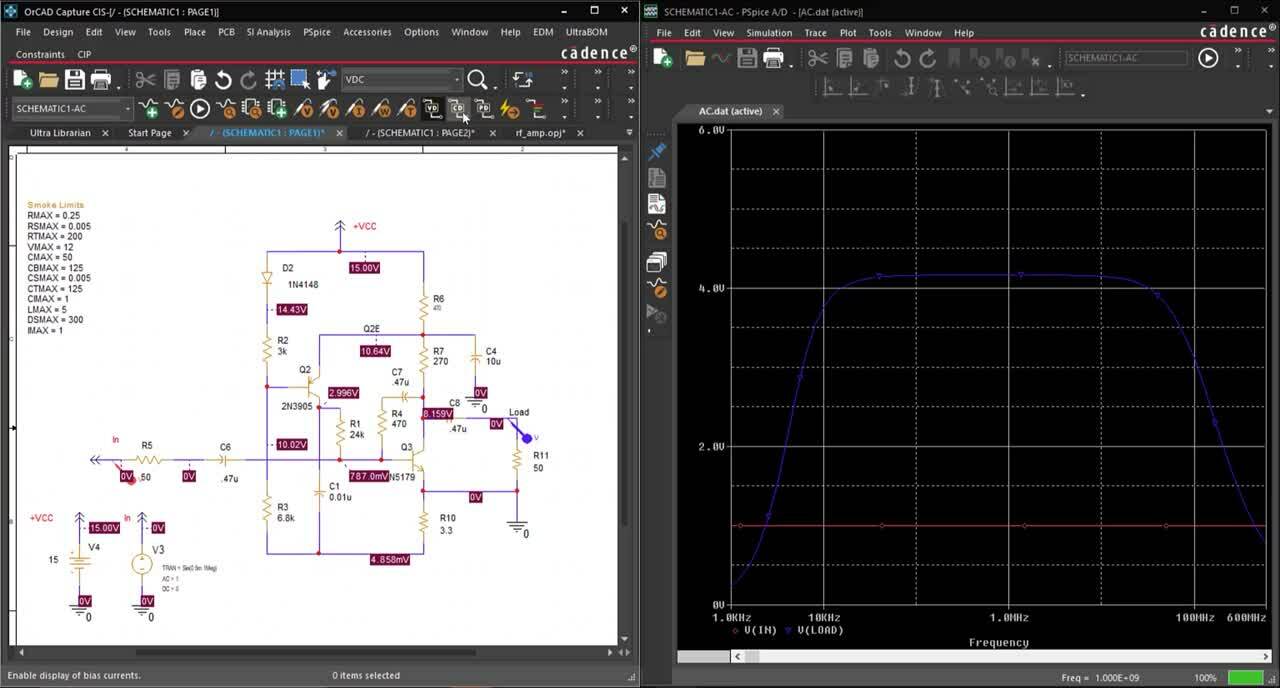Select the snap-to-grid toolbar icon in Capture
The image size is (1280, 688).
click(272, 78)
